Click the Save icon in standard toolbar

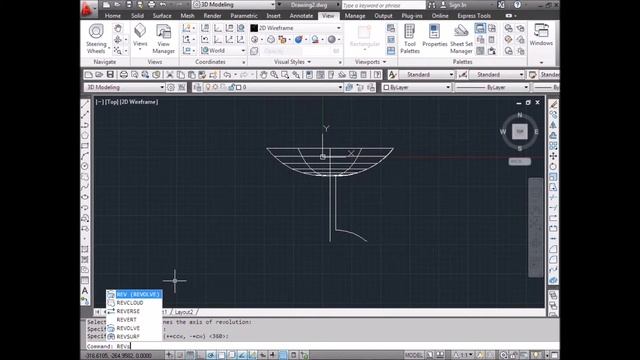[110, 75]
